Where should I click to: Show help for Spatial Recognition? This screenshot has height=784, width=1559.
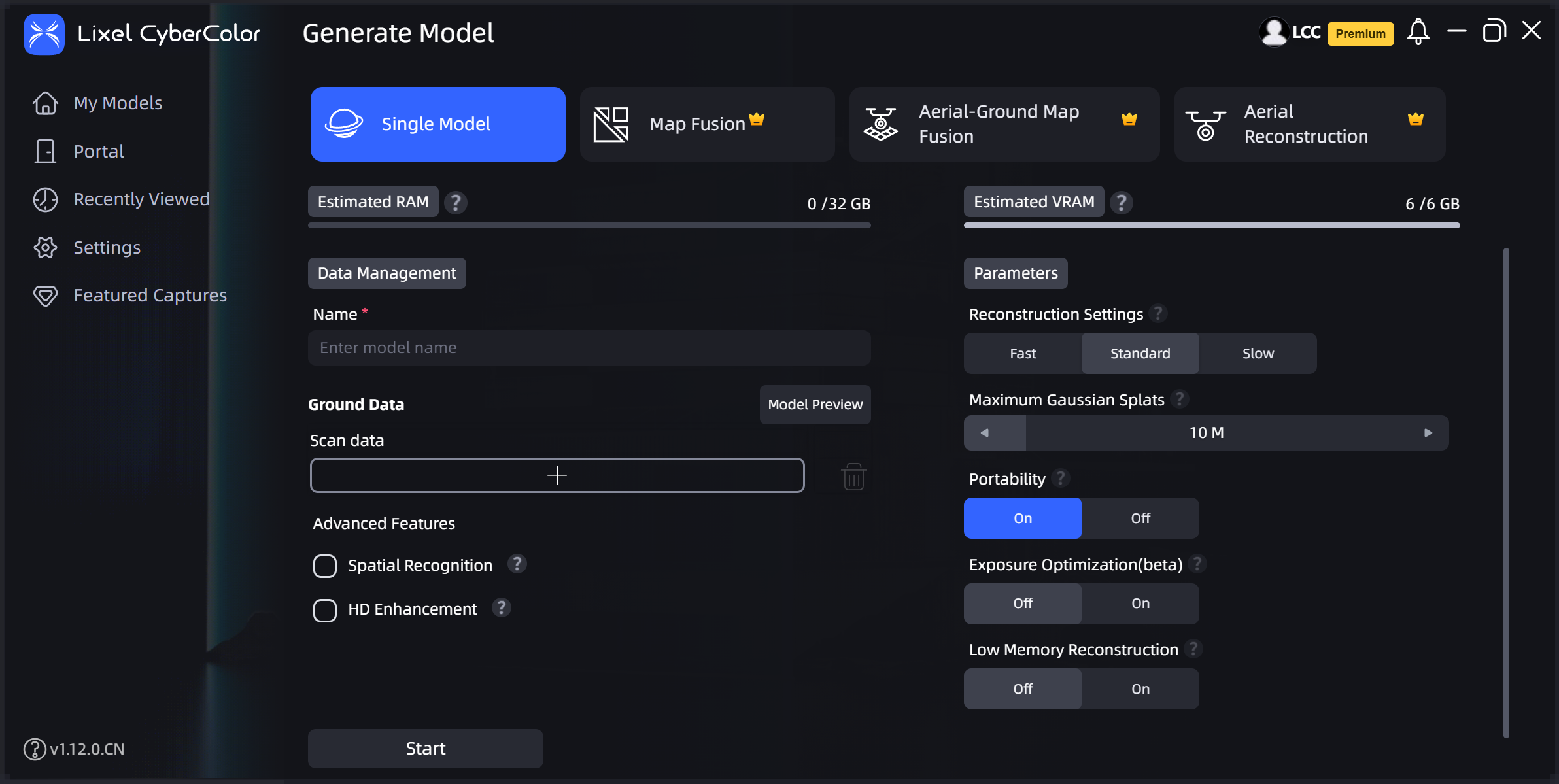pyautogui.click(x=517, y=564)
